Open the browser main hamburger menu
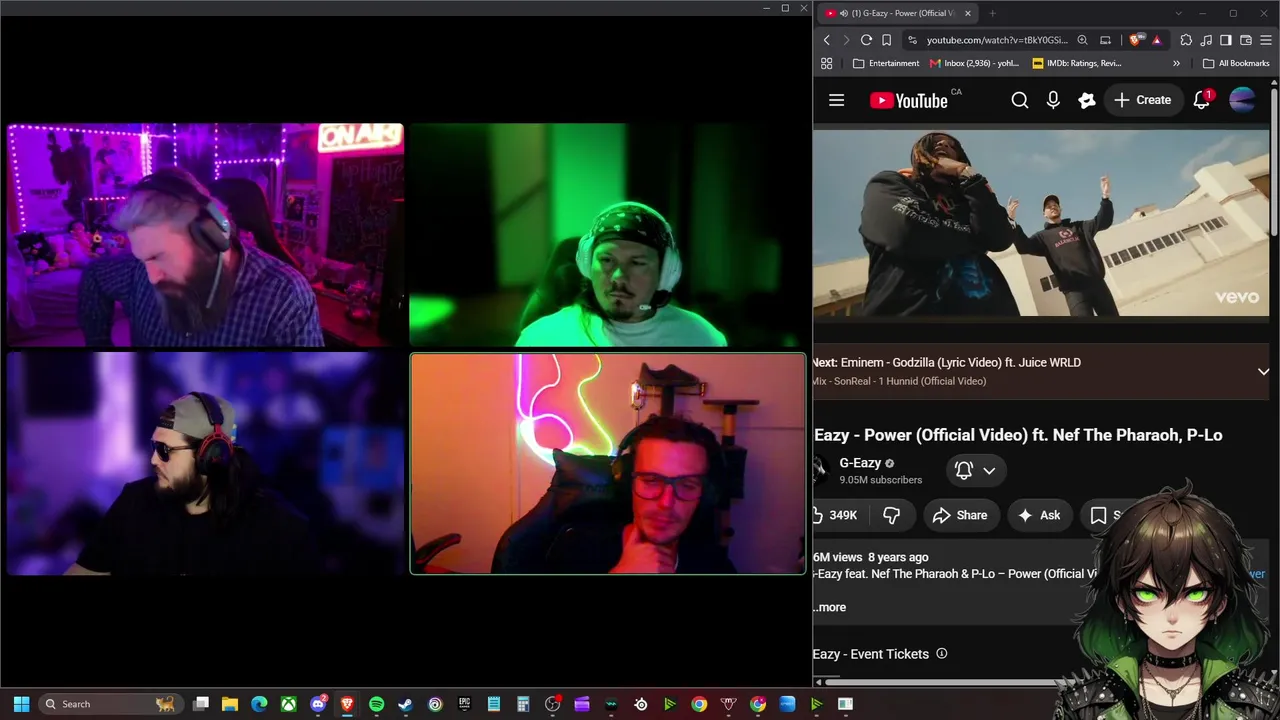 [x=1266, y=40]
